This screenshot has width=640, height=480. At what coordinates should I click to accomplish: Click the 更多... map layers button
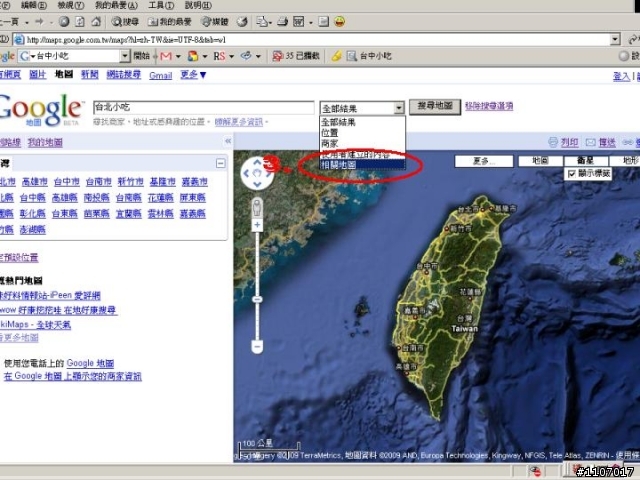point(484,161)
